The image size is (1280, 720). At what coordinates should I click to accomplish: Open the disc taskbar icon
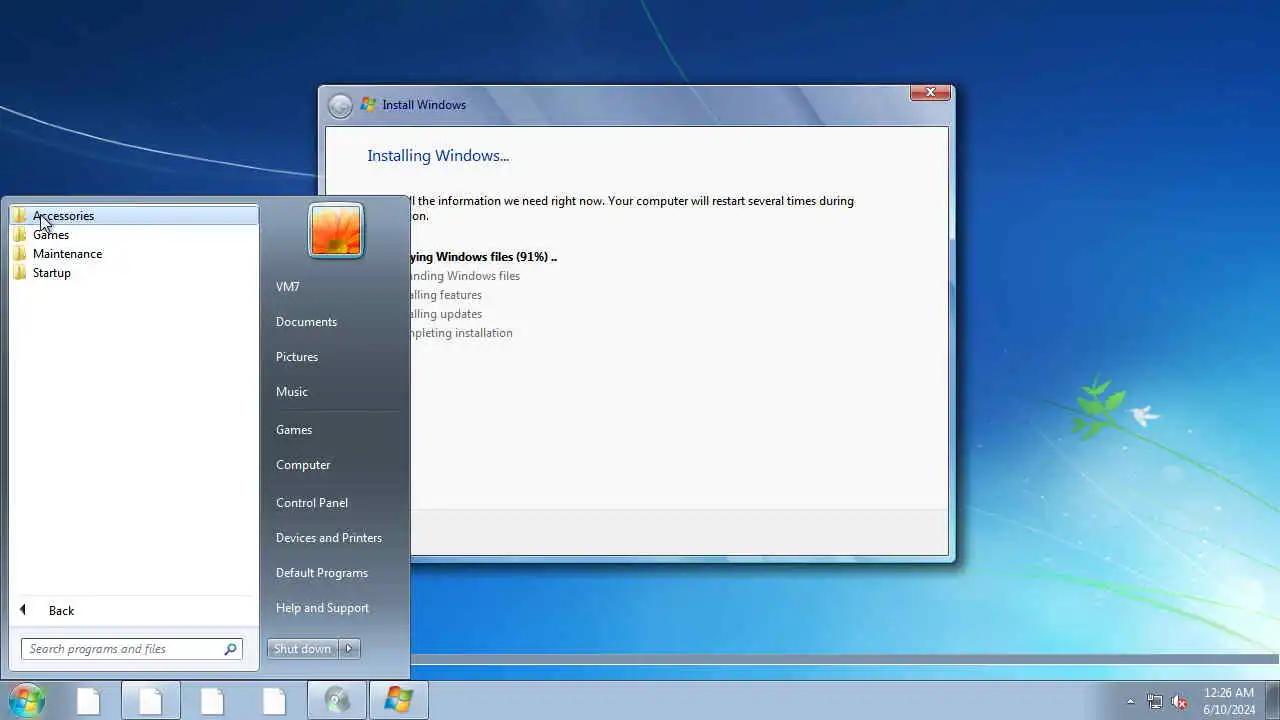(337, 700)
